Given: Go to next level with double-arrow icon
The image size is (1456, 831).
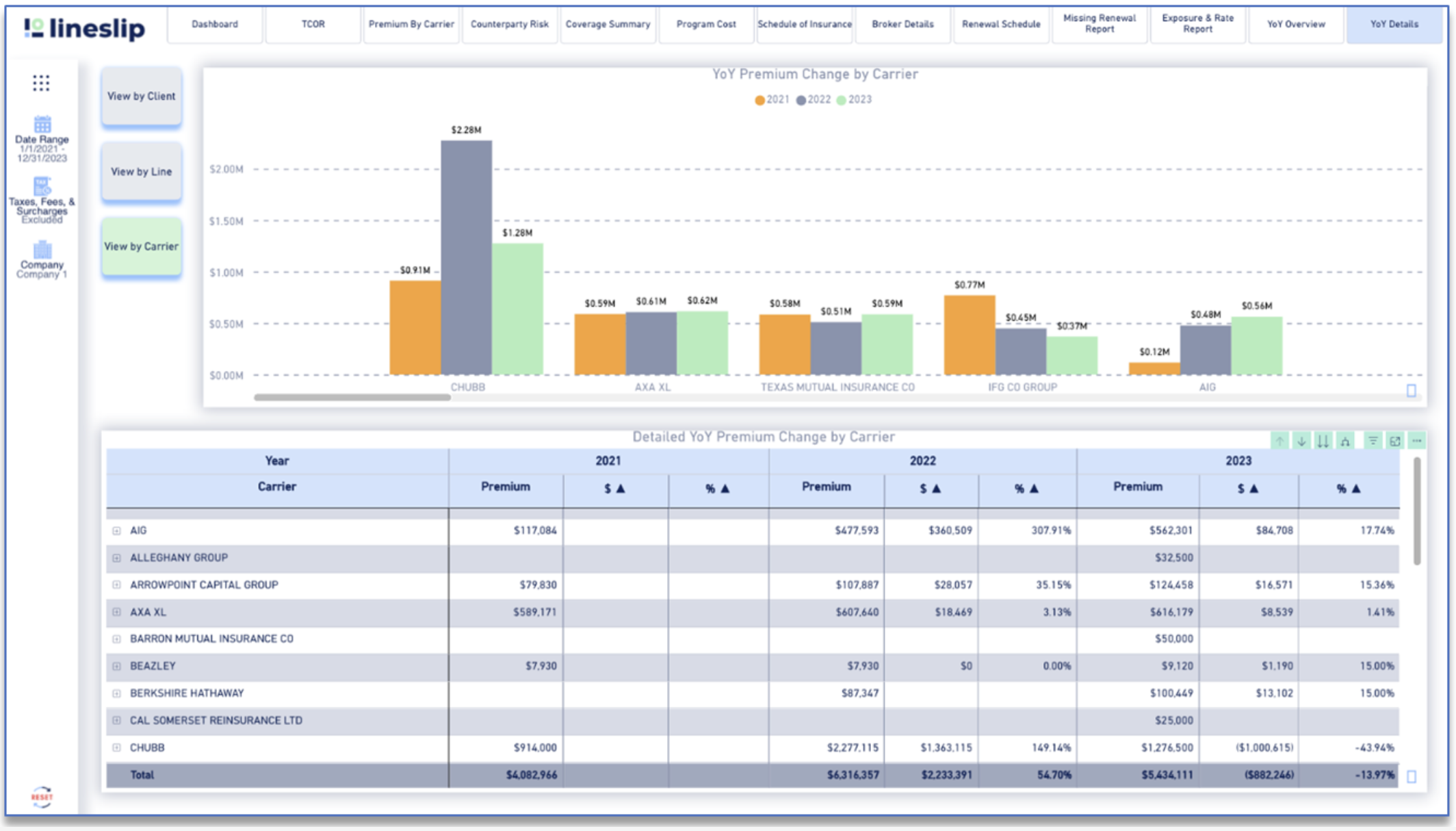Looking at the screenshot, I should [1323, 441].
